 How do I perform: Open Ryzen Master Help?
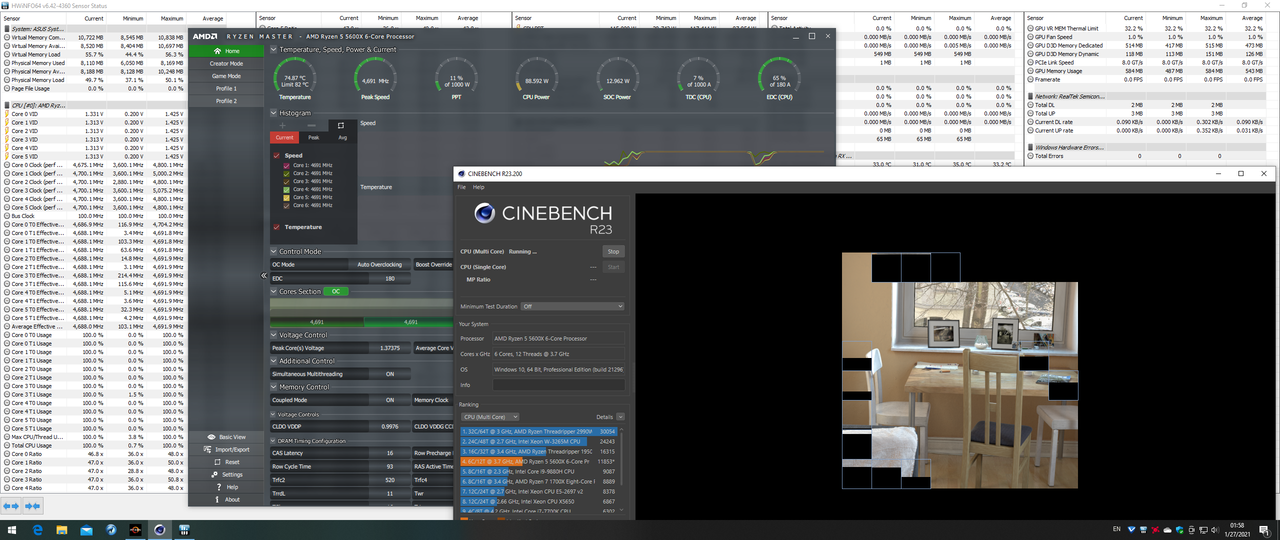tap(226, 487)
